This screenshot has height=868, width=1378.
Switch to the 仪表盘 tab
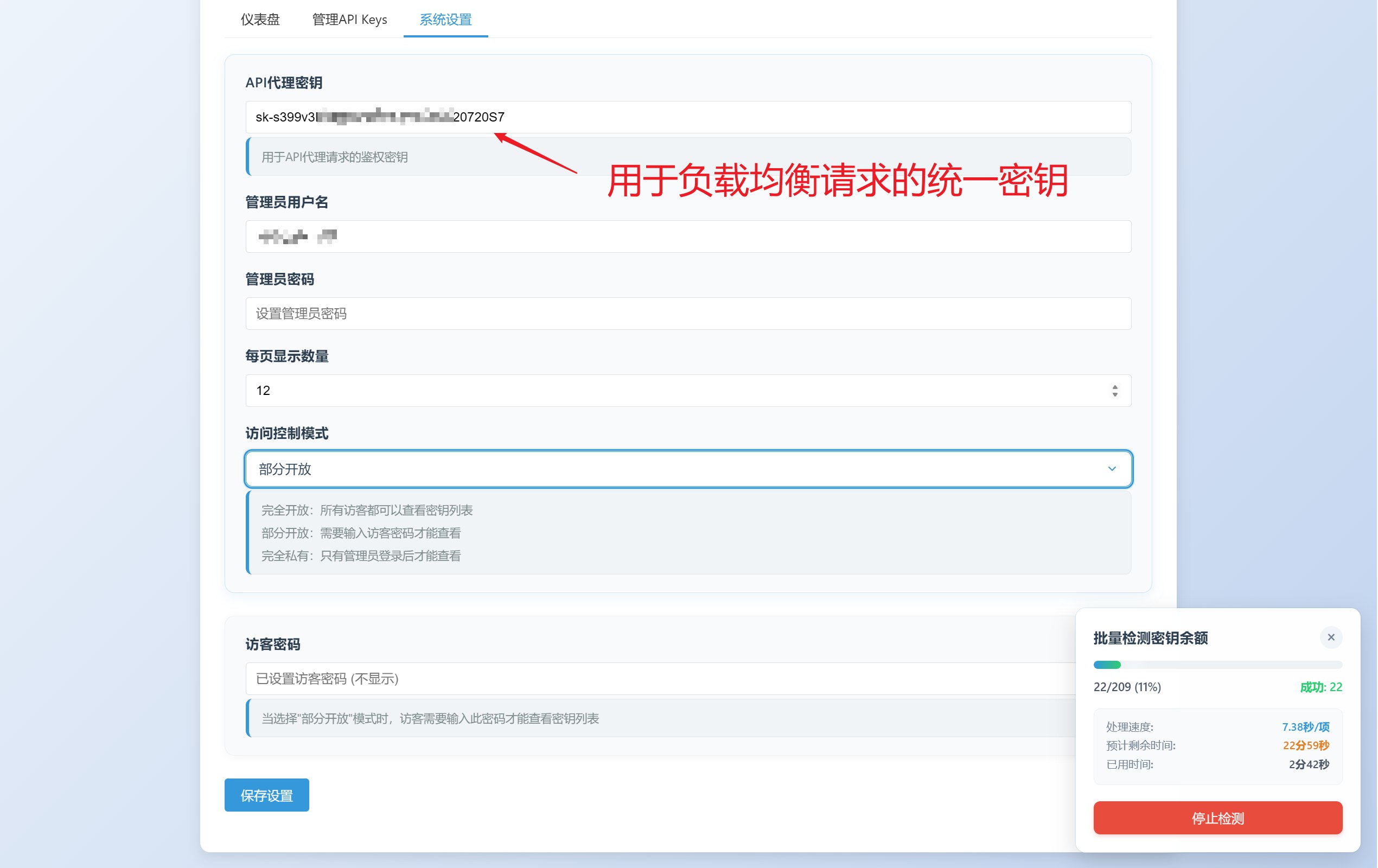tap(260, 20)
